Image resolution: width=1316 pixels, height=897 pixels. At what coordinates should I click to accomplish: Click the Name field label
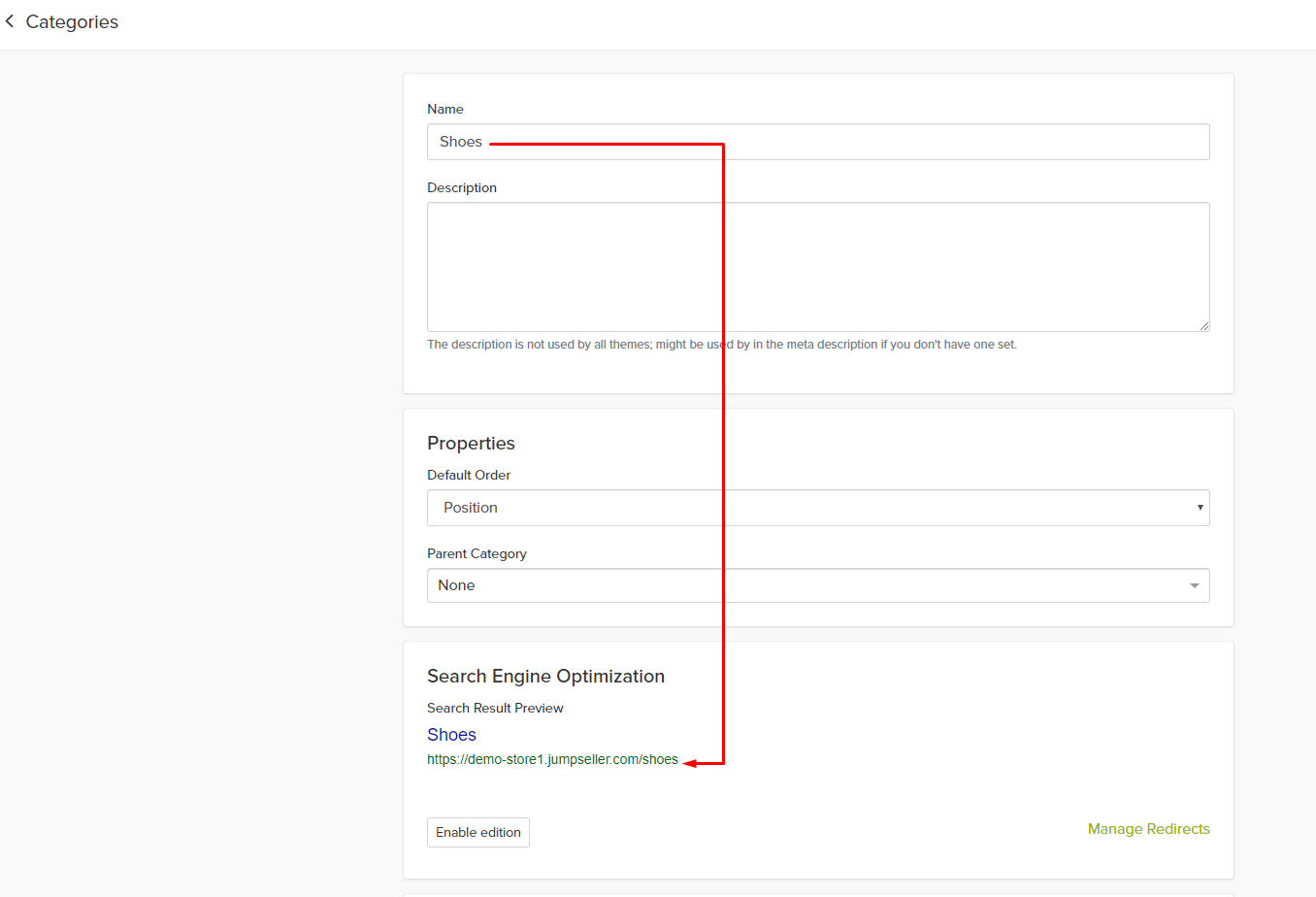click(445, 109)
